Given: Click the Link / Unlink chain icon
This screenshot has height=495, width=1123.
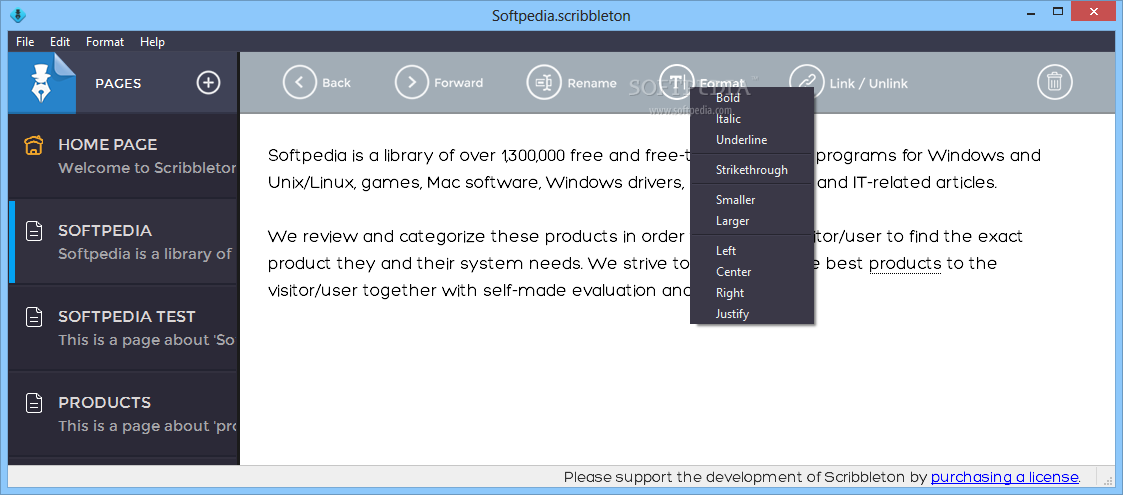Looking at the screenshot, I should [x=806, y=82].
